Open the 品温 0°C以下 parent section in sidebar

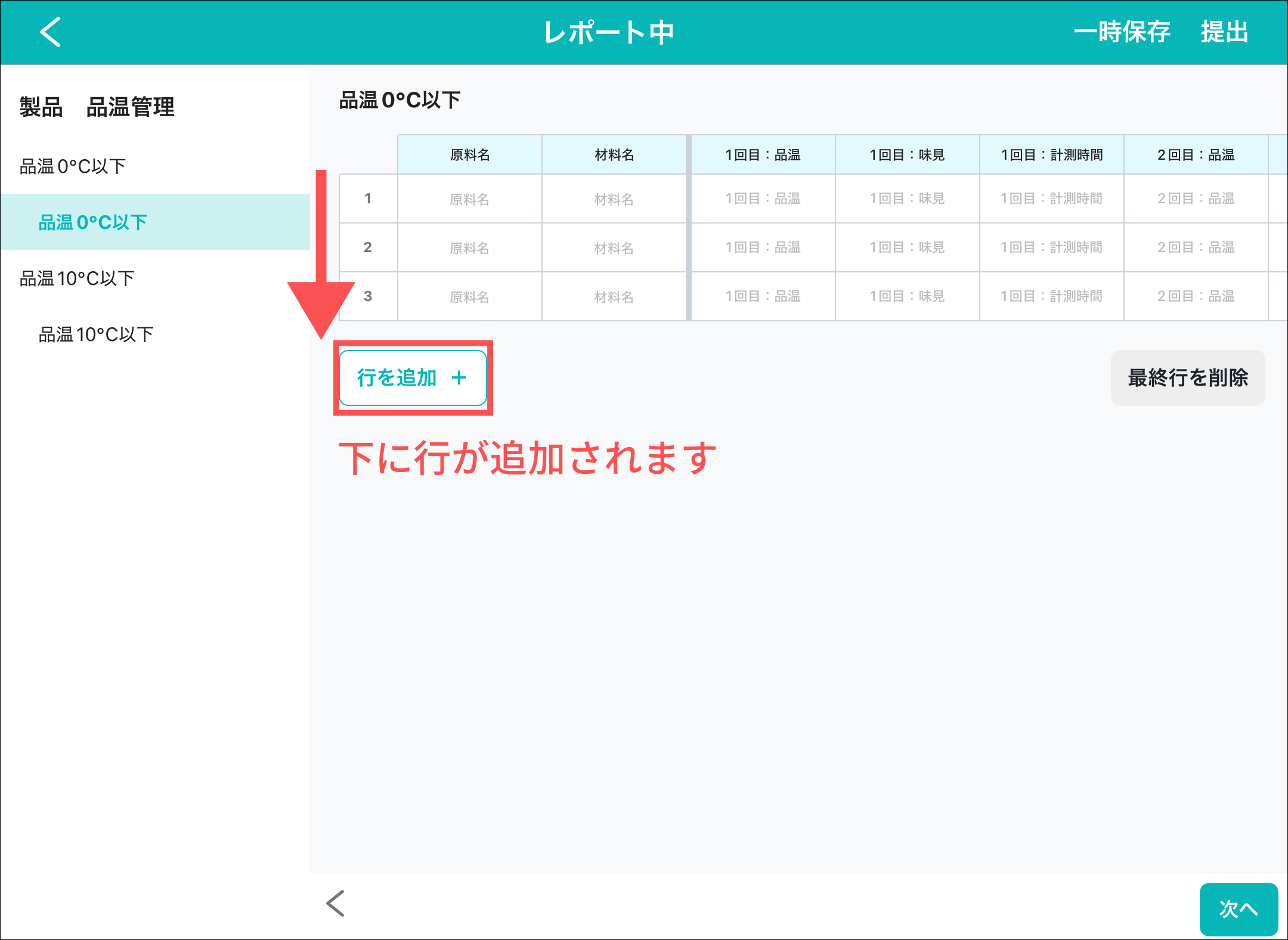click(73, 166)
